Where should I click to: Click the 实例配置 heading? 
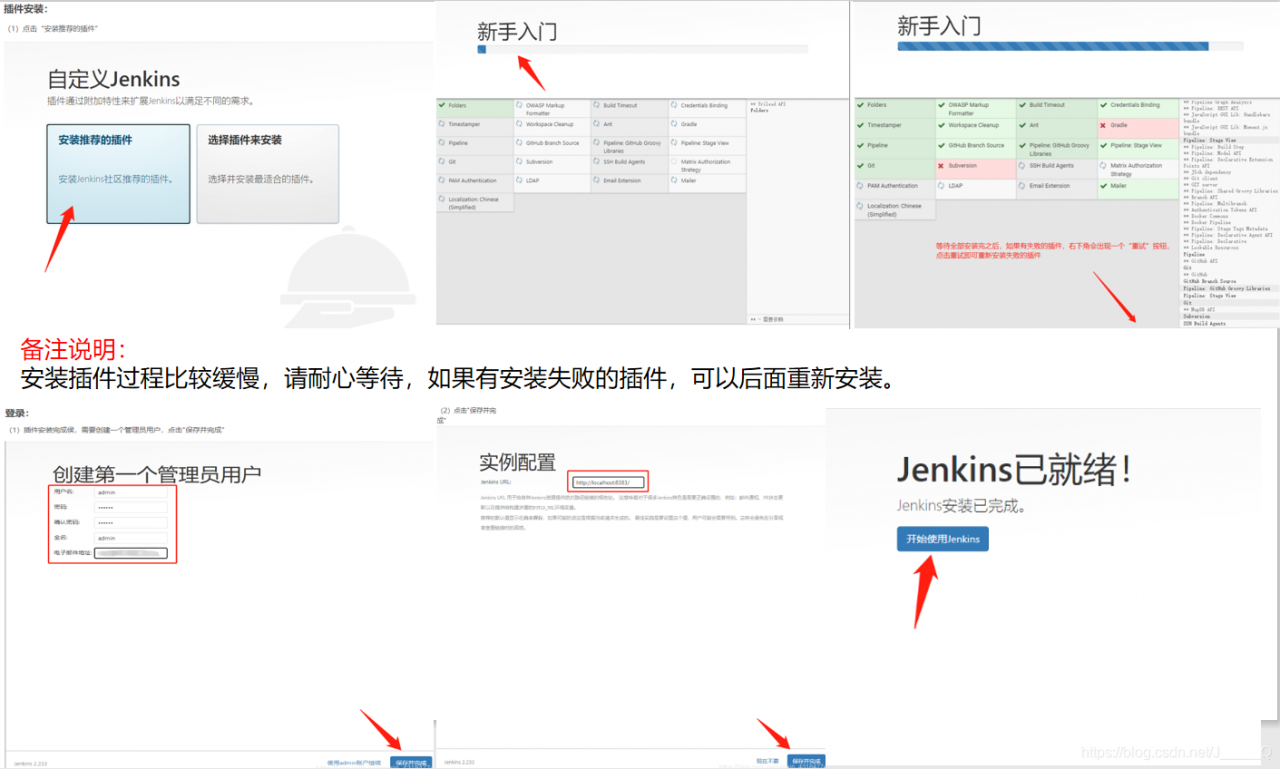coord(517,462)
